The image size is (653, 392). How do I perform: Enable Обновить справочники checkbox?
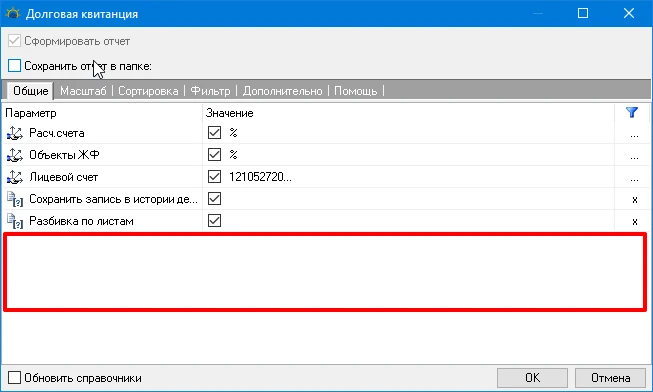coord(14,377)
